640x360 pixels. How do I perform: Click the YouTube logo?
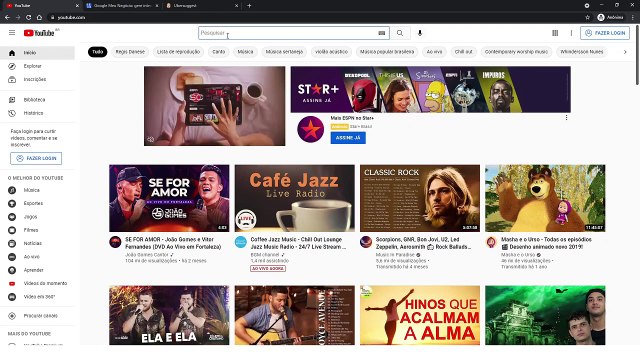click(39, 33)
